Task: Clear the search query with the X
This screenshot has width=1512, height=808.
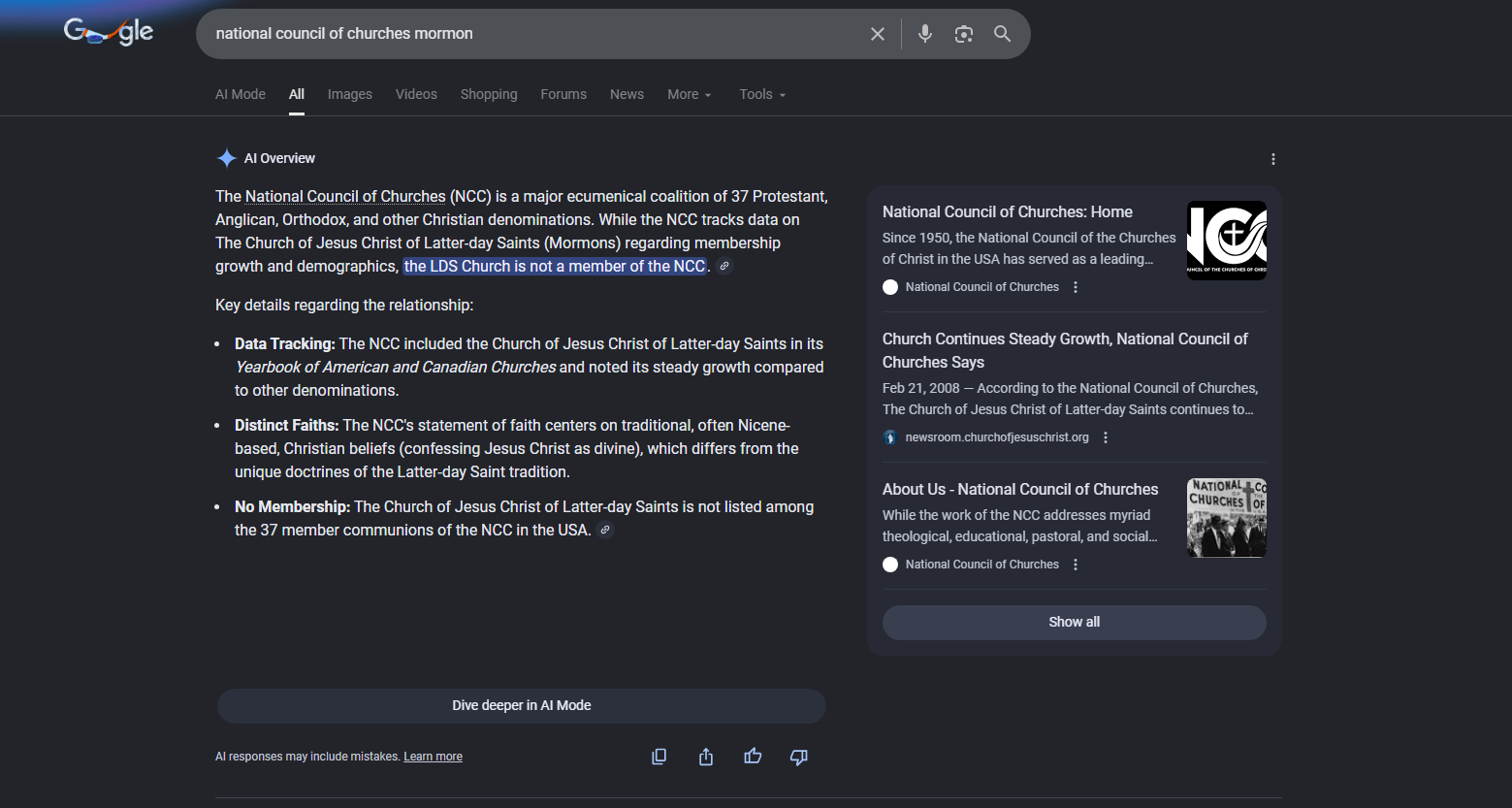Action: point(878,34)
